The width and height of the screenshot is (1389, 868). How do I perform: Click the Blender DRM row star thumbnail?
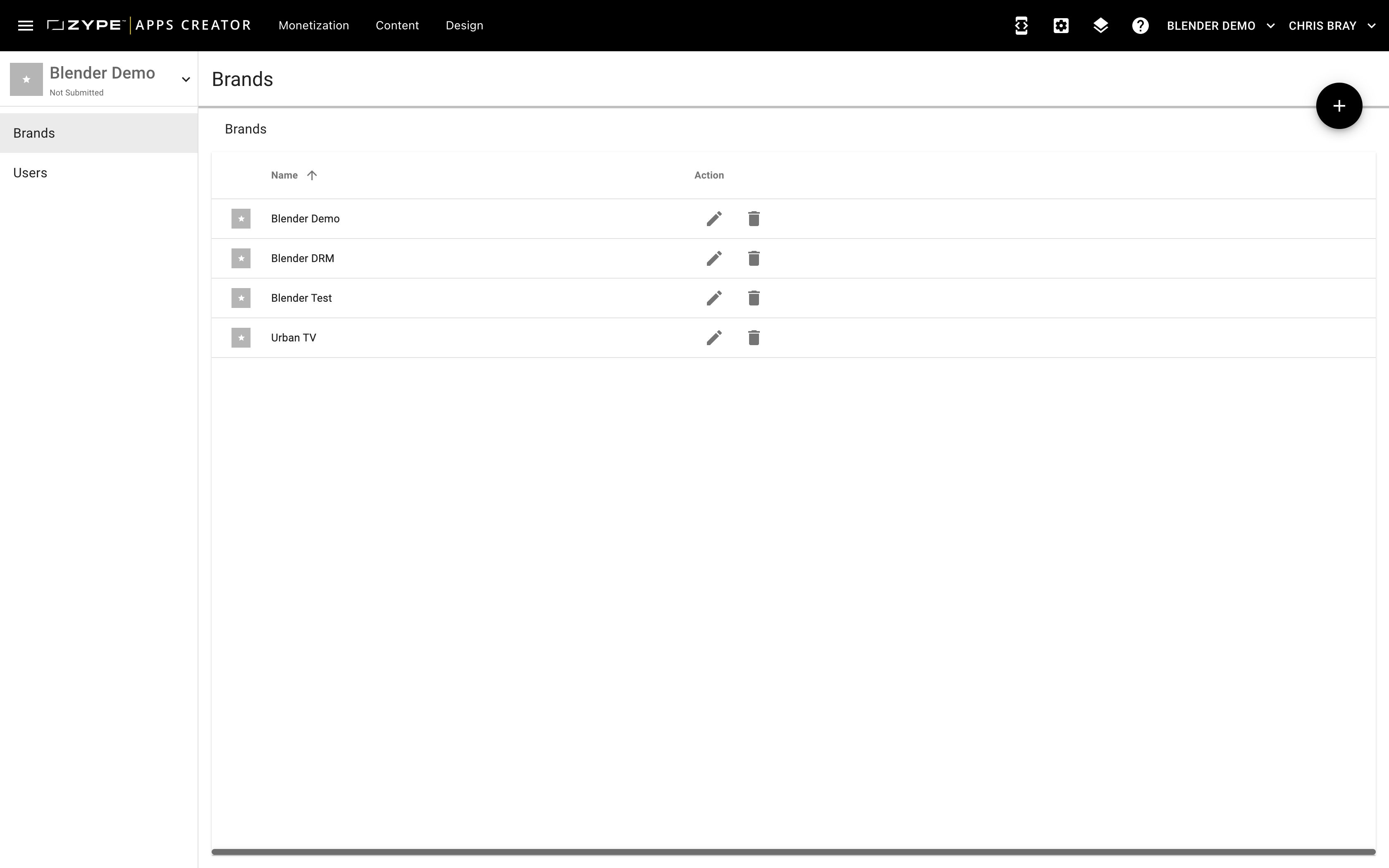coord(241,258)
